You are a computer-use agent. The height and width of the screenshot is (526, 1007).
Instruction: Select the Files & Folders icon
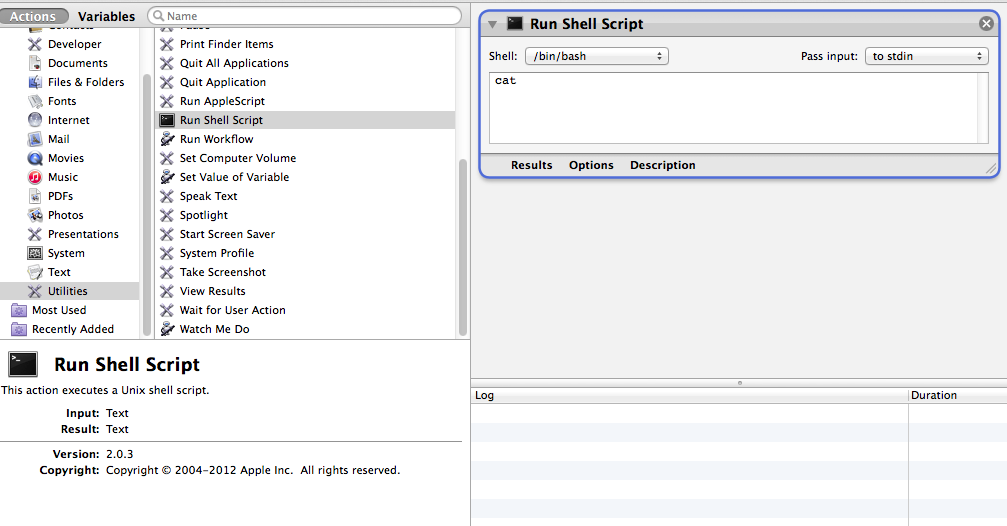point(35,82)
